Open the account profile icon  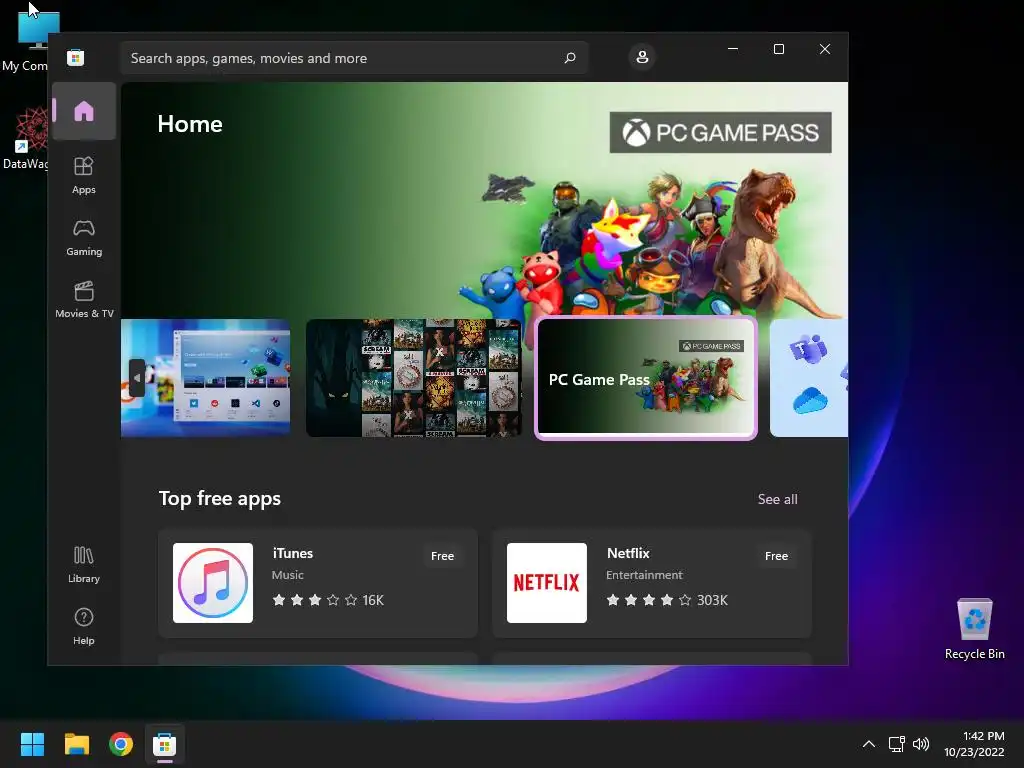[x=642, y=57]
